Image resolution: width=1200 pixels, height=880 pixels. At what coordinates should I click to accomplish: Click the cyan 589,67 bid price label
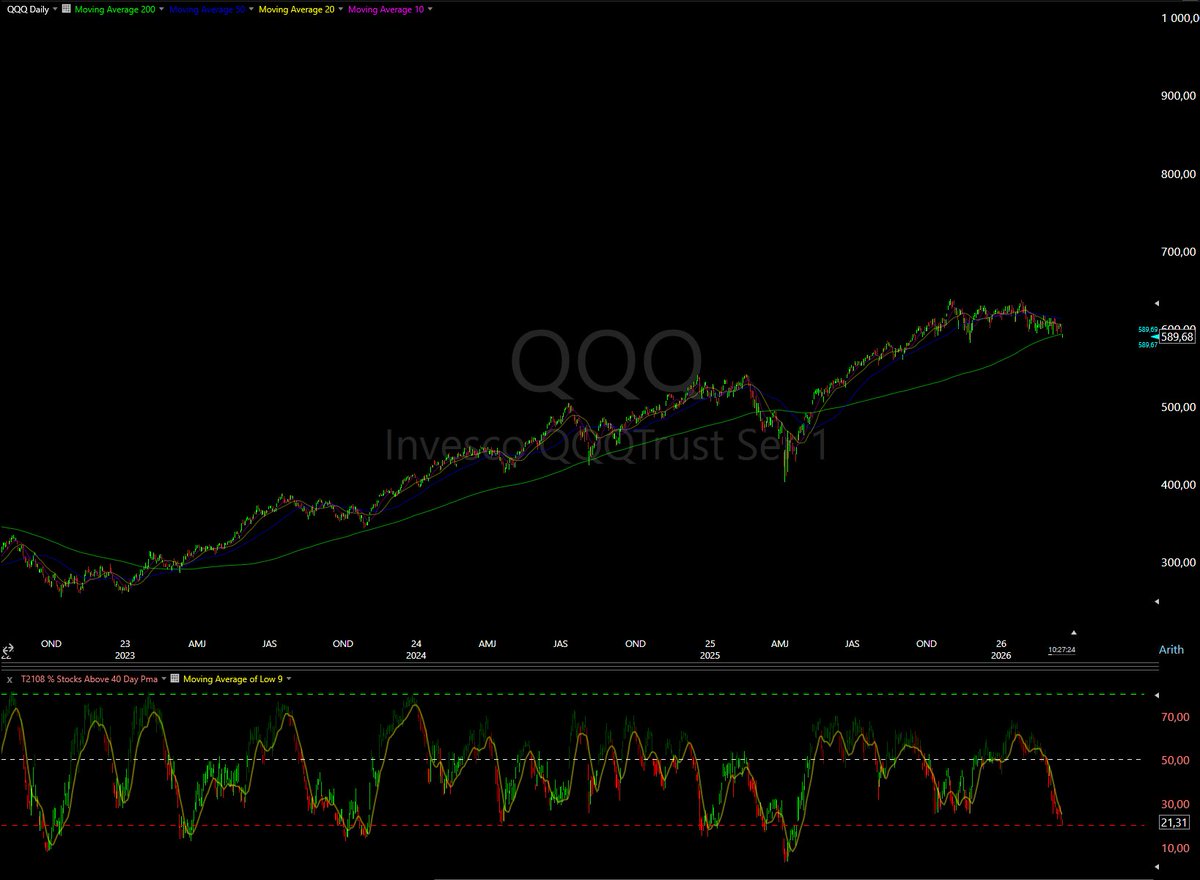1147,345
